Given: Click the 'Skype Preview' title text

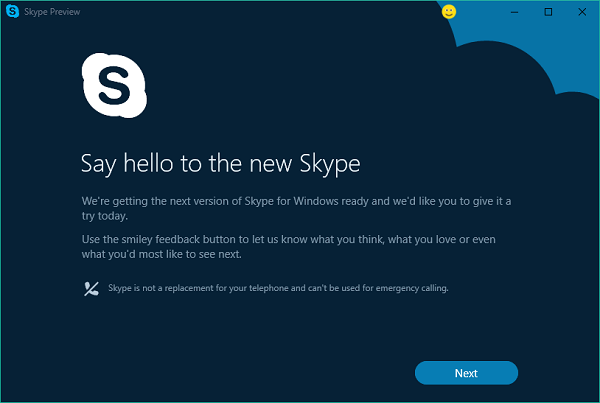Looking at the screenshot, I should (53, 12).
